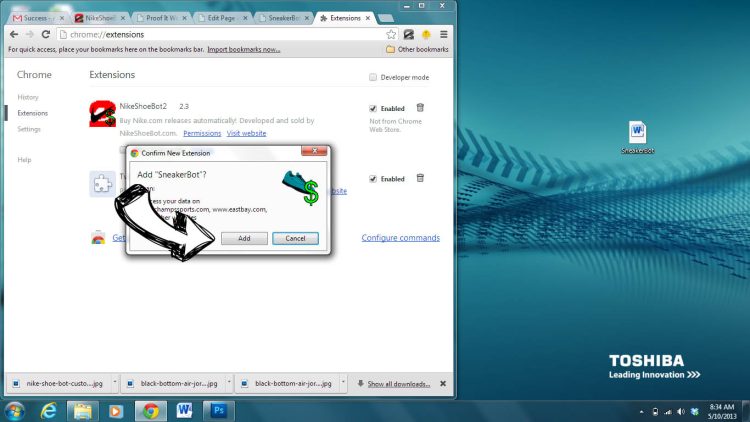Screen dimensions: 750x422
Task: Expand the nike-shoe-bot download item options arrow
Action: pos(116,383)
